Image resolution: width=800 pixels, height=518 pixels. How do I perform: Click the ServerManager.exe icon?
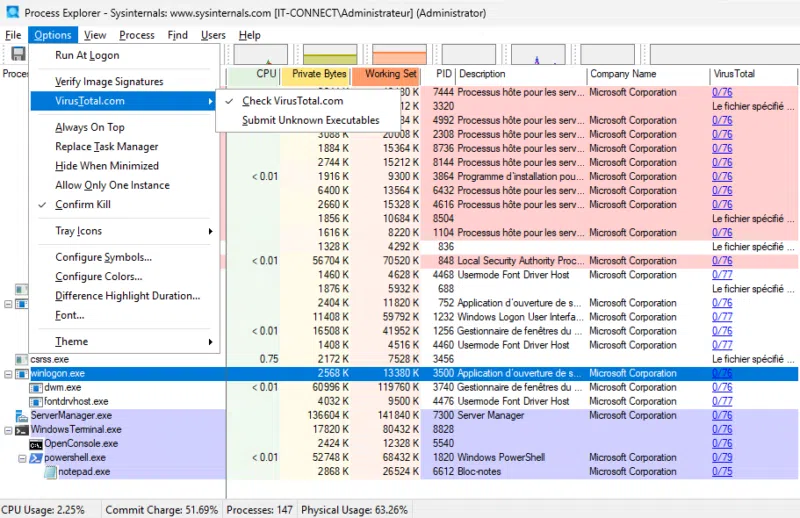coord(23,415)
